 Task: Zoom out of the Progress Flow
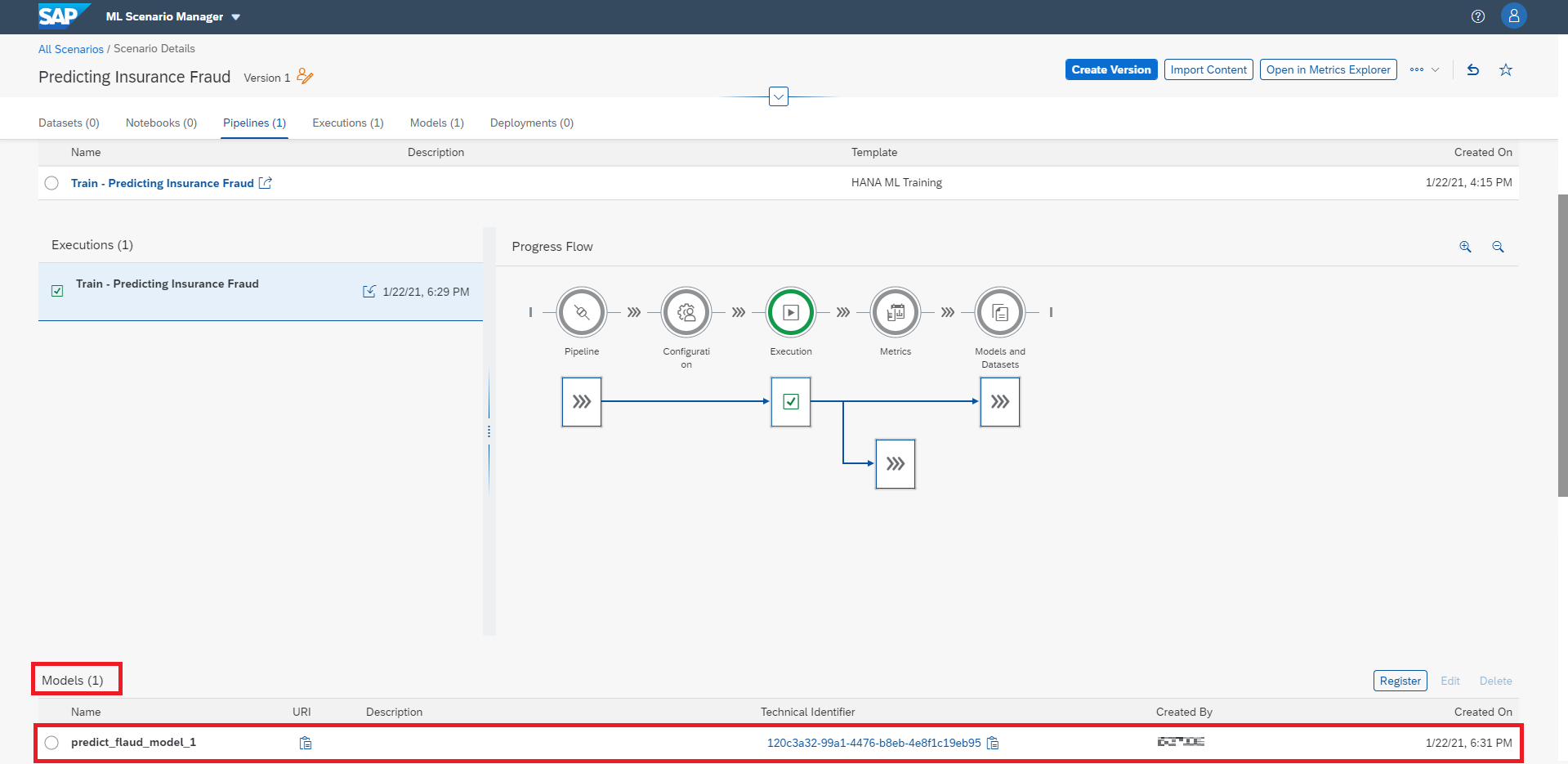click(x=1498, y=247)
